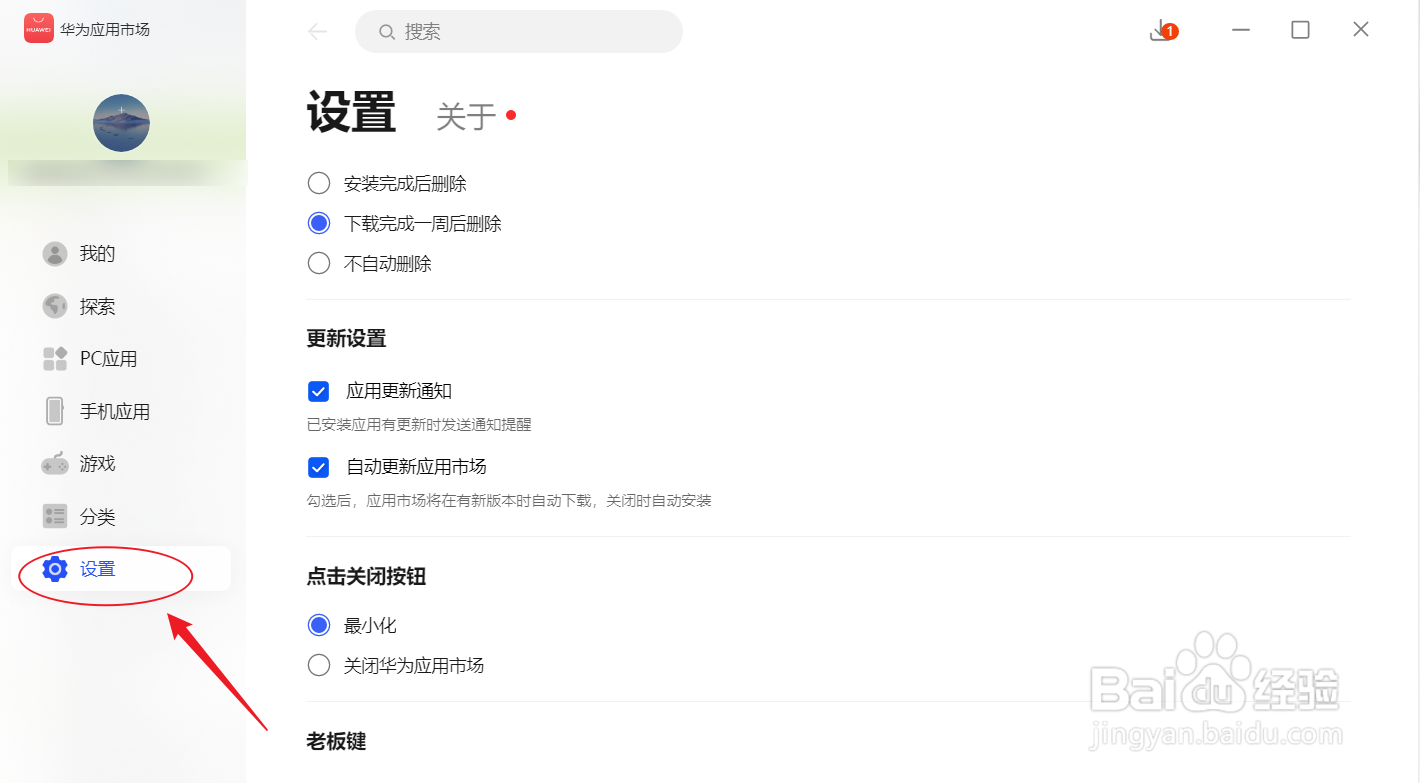Minimize the AppGallery window
The height and width of the screenshot is (783, 1420).
(1241, 30)
